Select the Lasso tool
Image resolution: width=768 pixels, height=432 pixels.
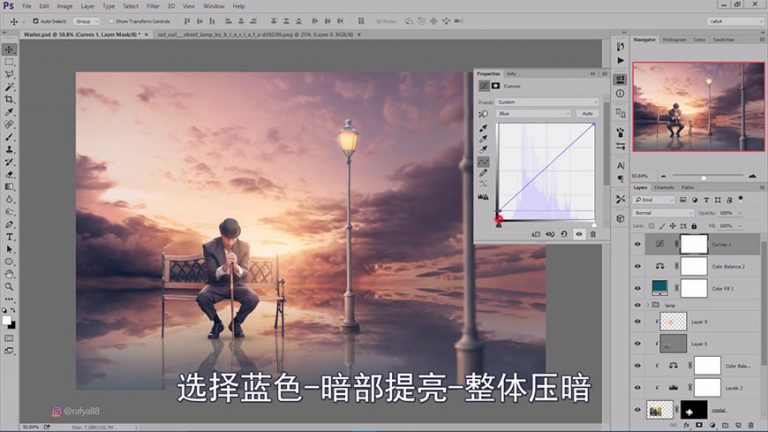[9, 74]
